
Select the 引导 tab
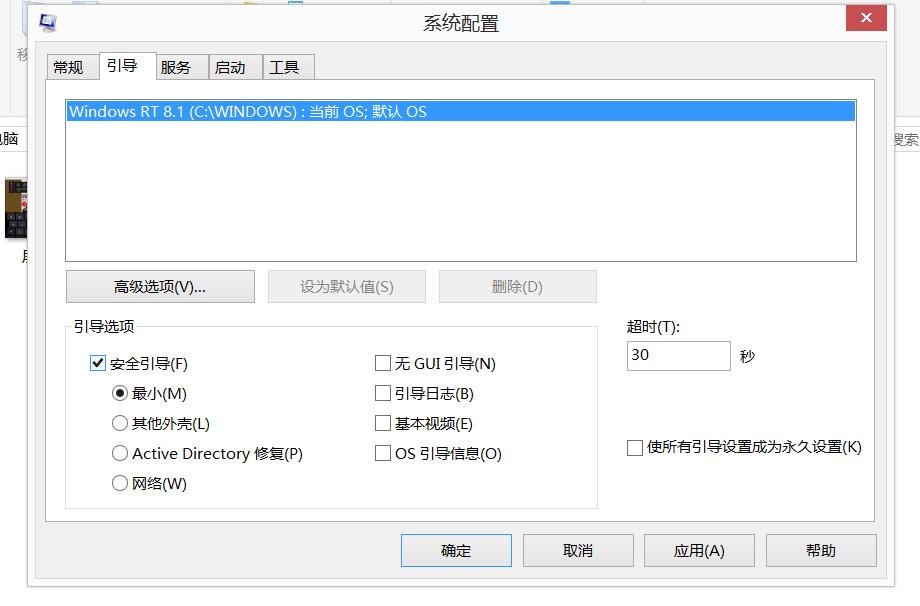[x=127, y=66]
